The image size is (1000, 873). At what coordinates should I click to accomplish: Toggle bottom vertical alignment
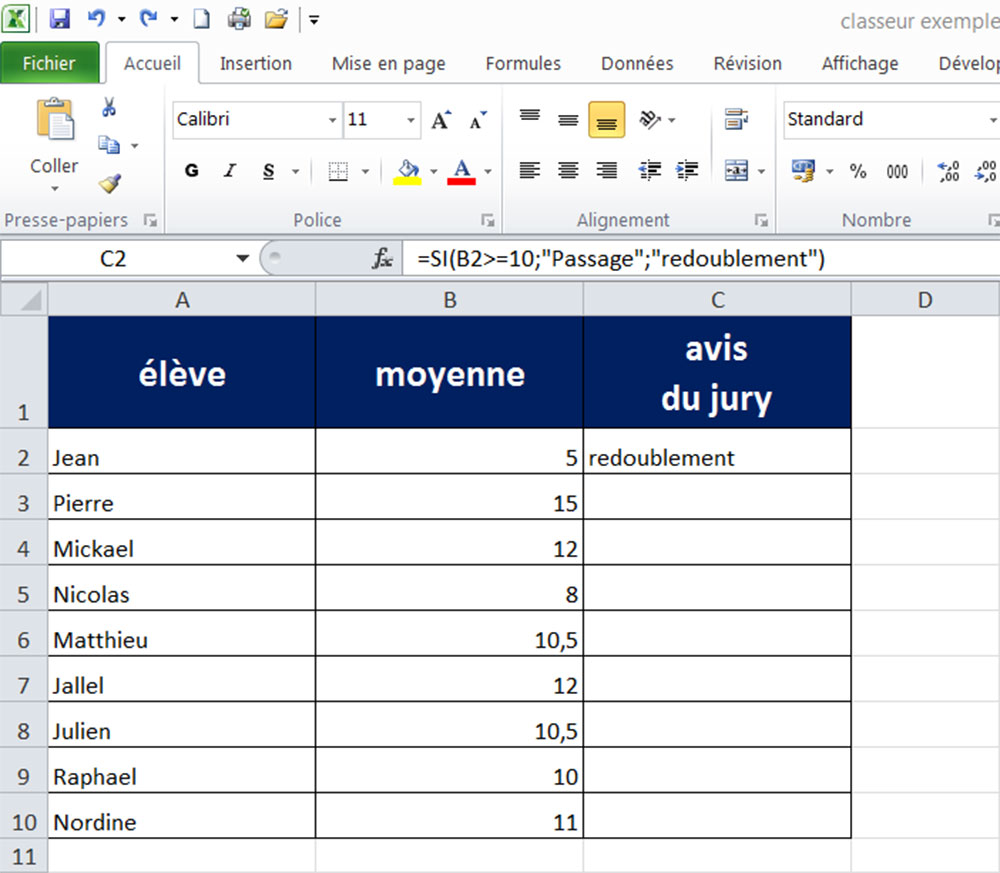(607, 119)
